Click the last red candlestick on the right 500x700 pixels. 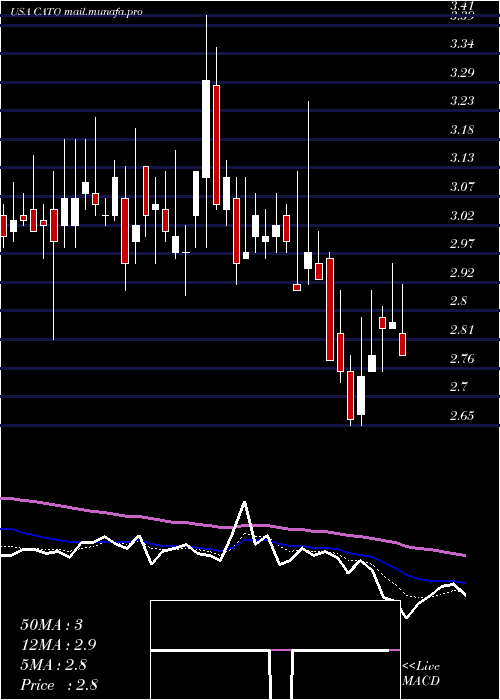[x=402, y=344]
